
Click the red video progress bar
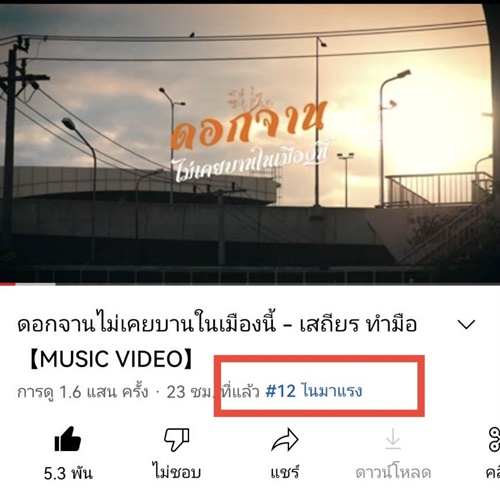coord(7,284)
